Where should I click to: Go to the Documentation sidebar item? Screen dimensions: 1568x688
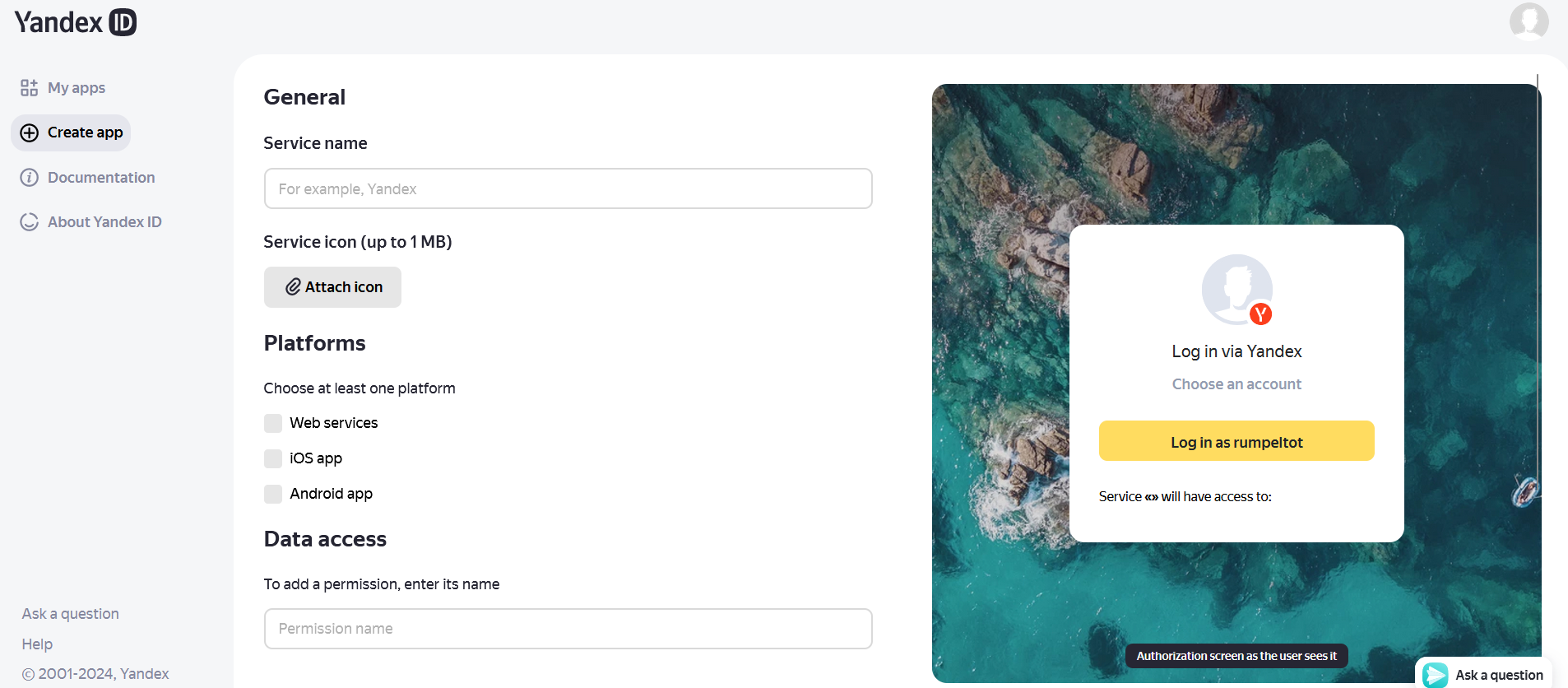88,178
